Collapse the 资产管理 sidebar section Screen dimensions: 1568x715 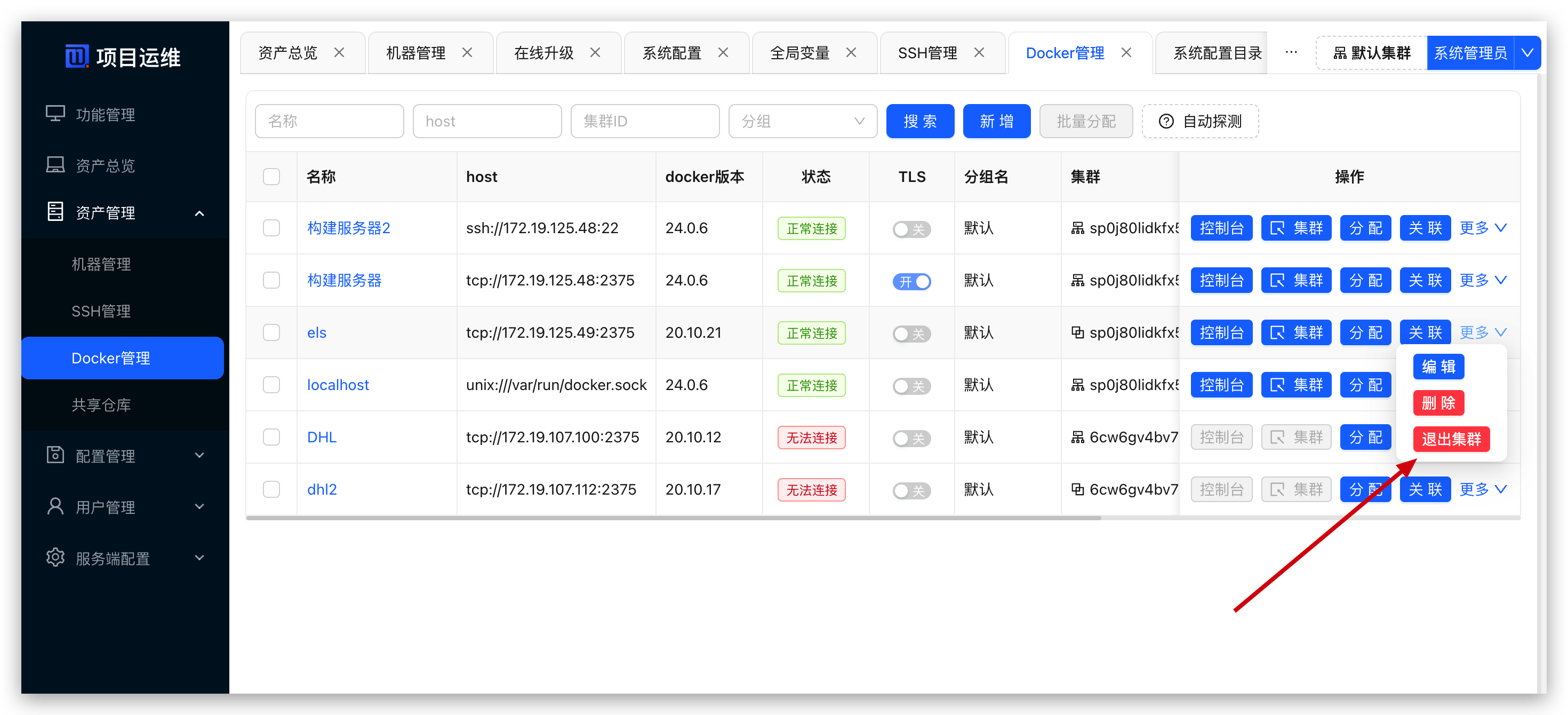[x=199, y=213]
